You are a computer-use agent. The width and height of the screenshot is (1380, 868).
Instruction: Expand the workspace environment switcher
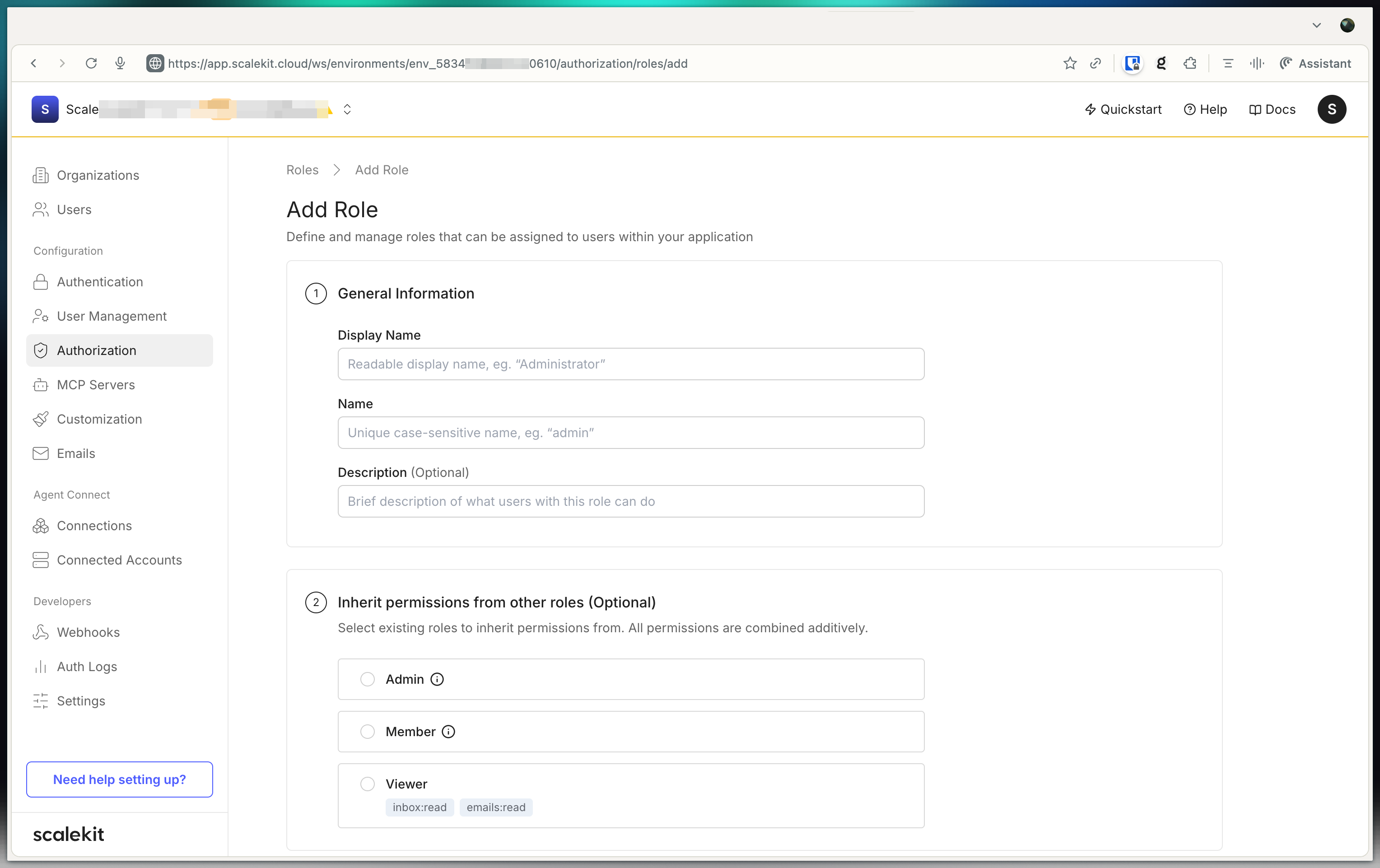(x=347, y=109)
